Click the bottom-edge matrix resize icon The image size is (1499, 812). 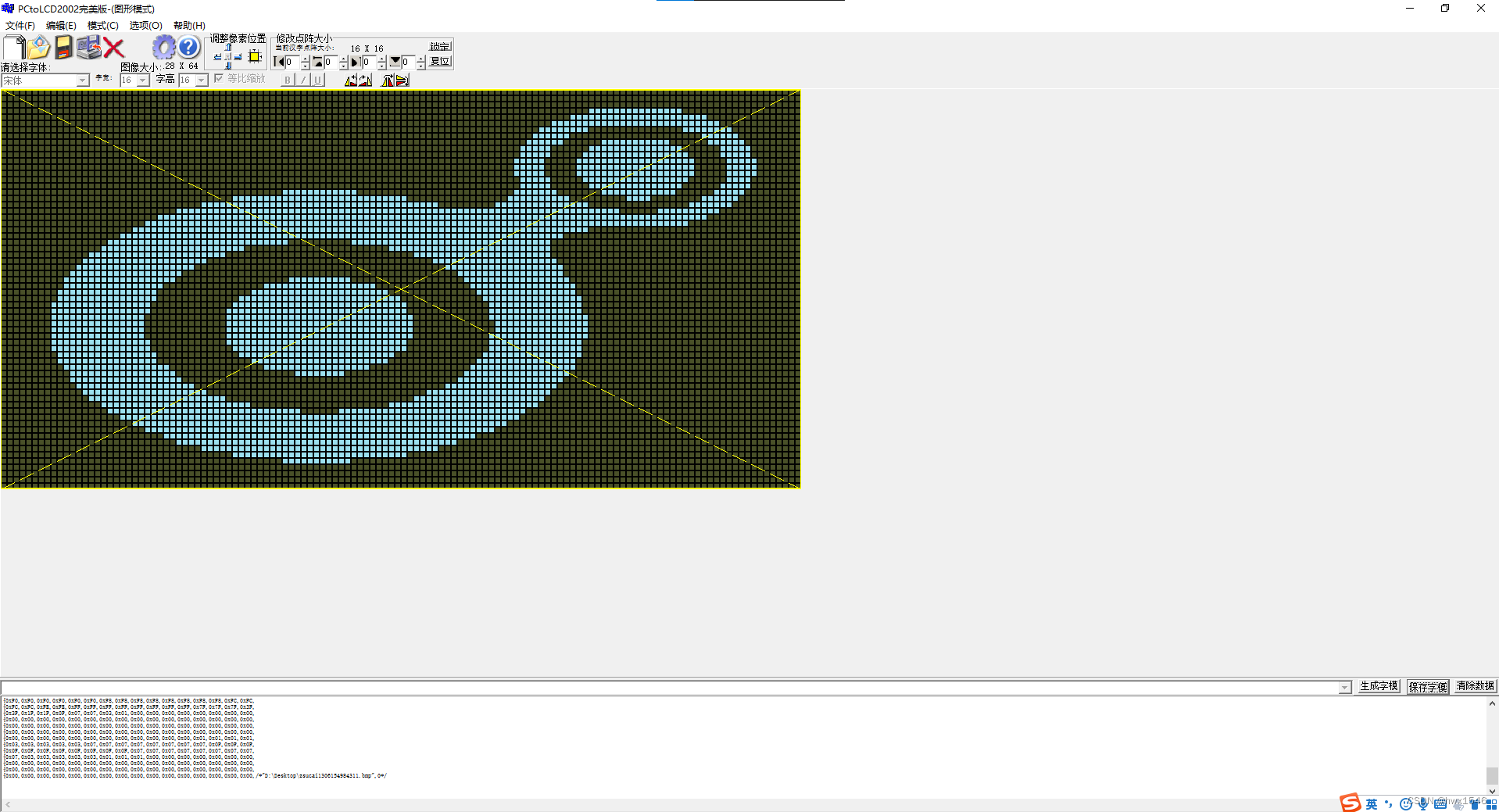pyautogui.click(x=395, y=62)
